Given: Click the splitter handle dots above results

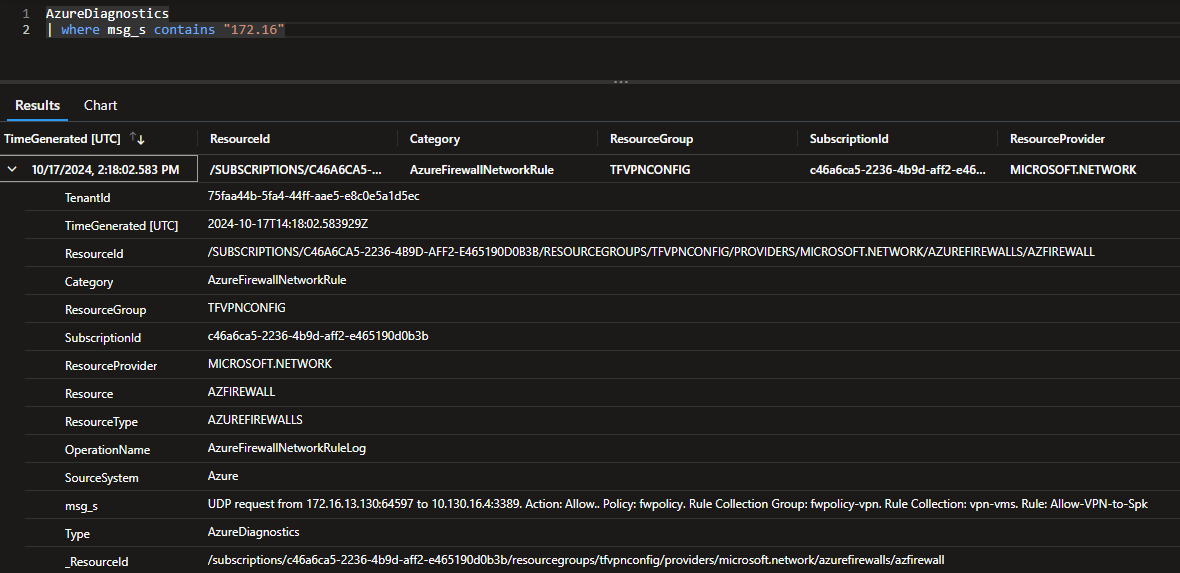Looking at the screenshot, I should pos(620,81).
